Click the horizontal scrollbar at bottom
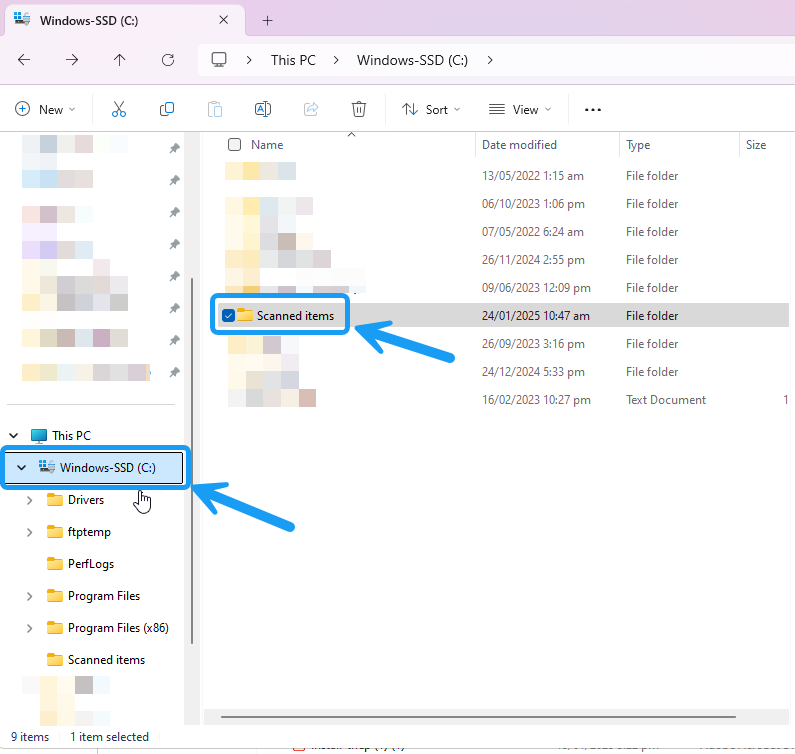 478,716
